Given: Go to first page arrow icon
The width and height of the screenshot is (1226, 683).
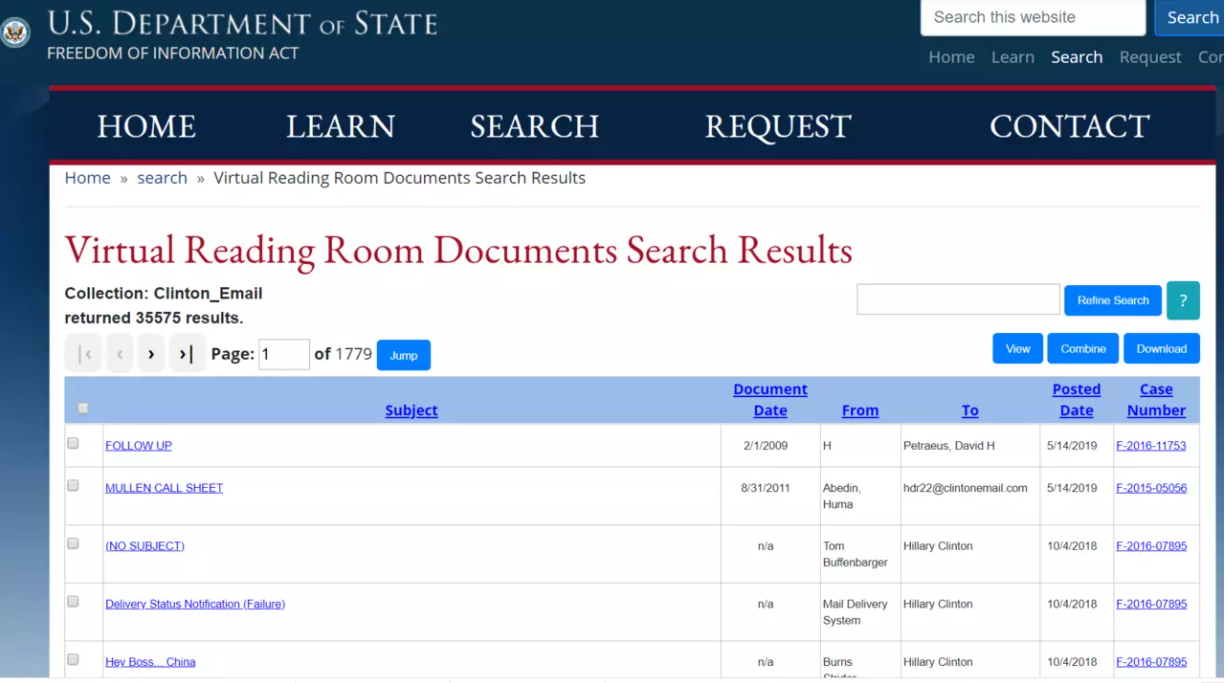Looking at the screenshot, I should (x=84, y=354).
